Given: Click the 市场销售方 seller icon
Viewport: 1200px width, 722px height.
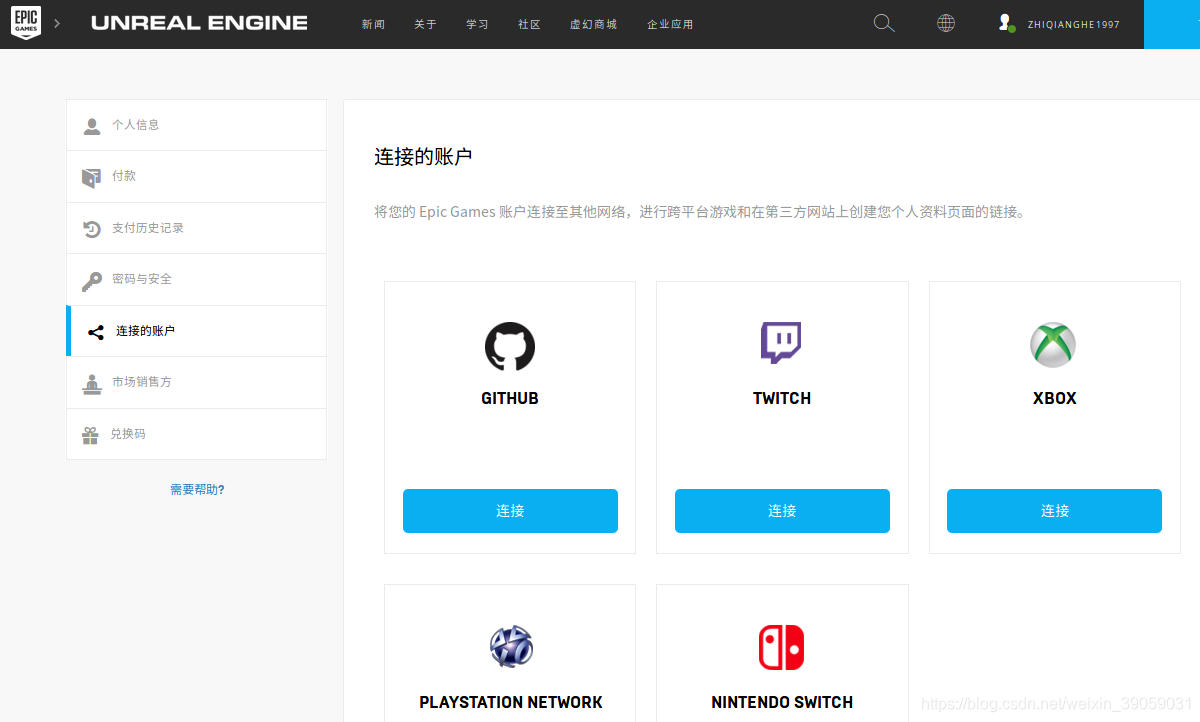Looking at the screenshot, I should (91, 383).
